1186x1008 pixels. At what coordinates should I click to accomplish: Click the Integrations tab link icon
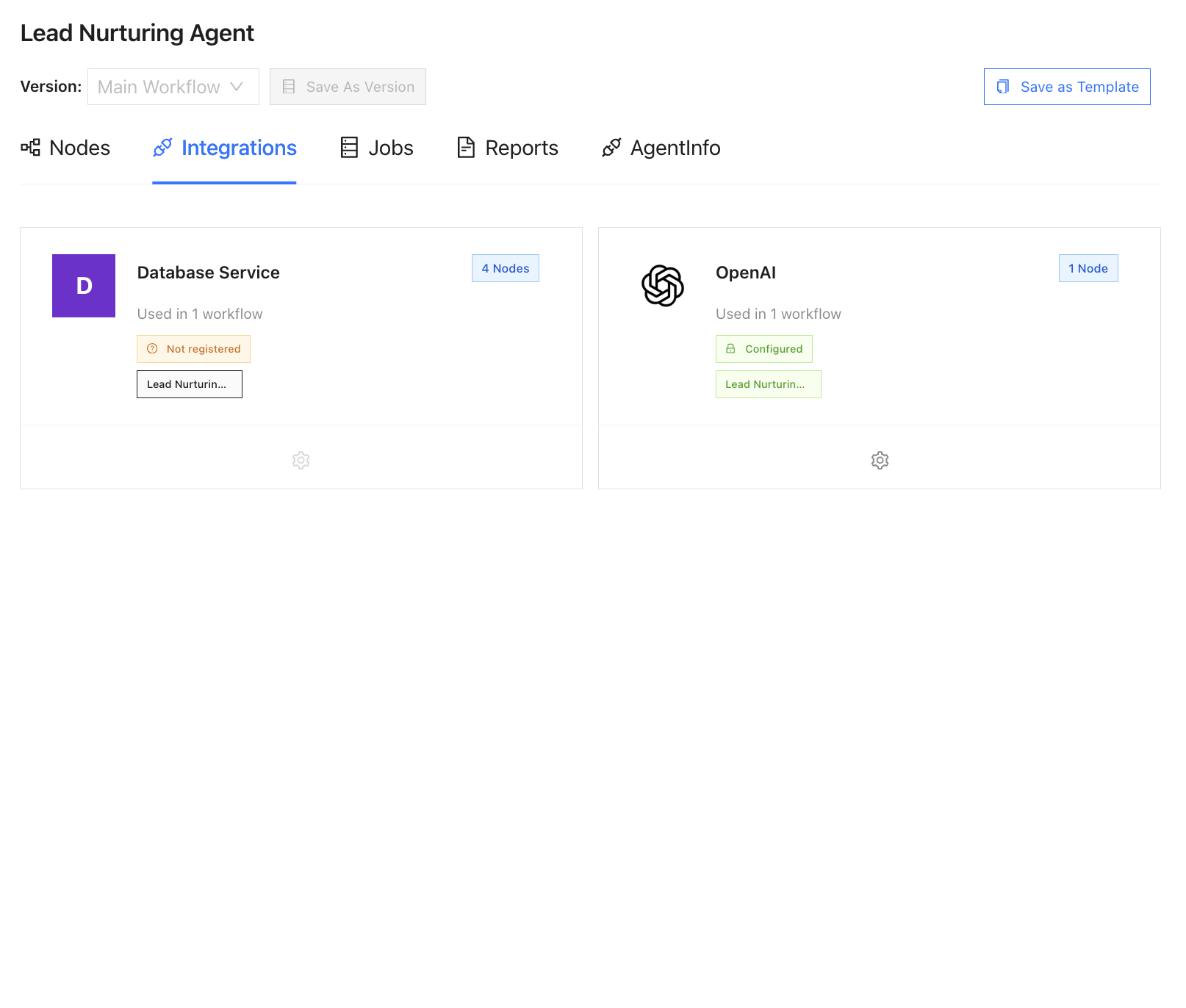162,148
